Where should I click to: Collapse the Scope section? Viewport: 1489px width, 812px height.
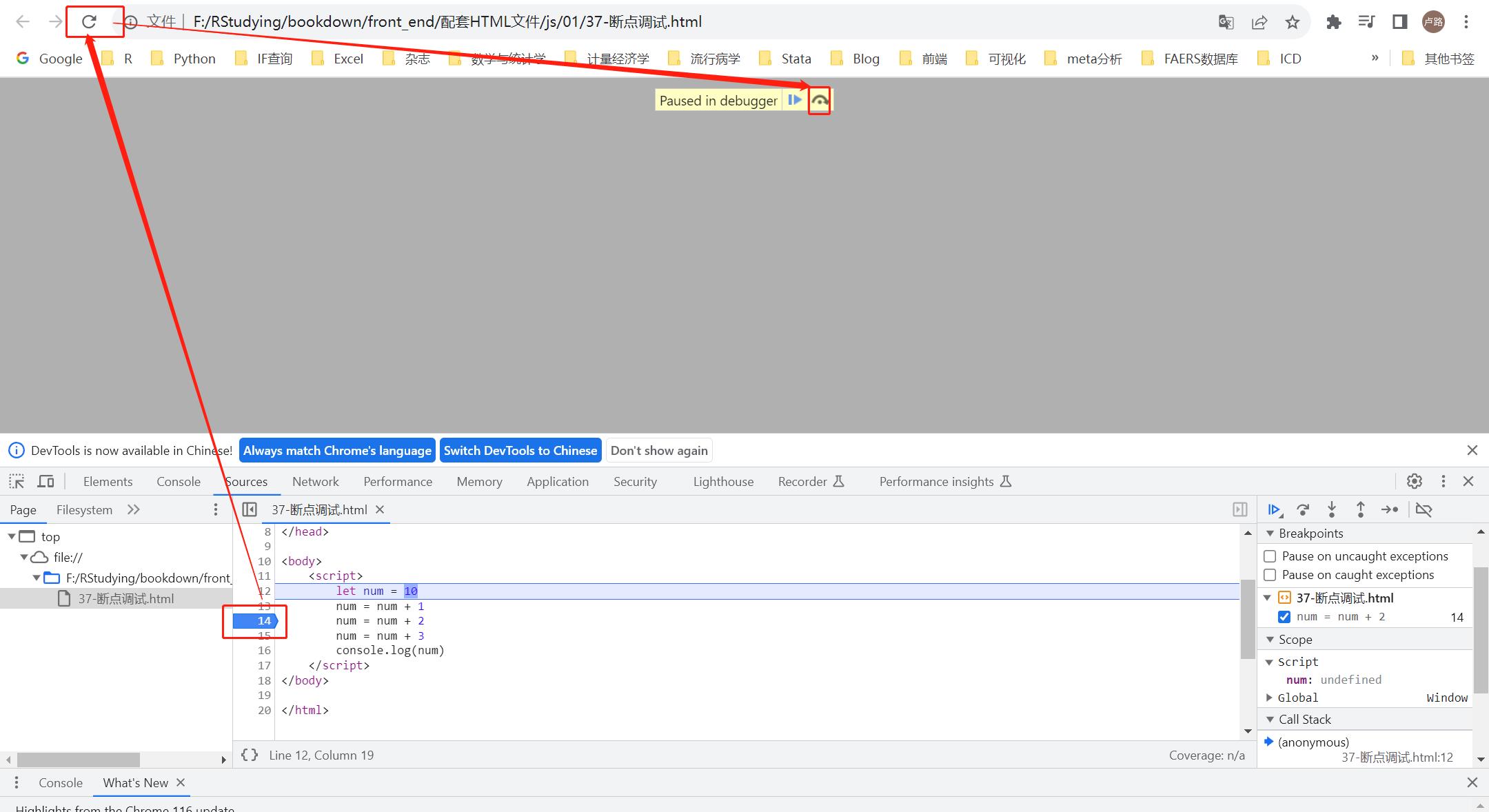pyautogui.click(x=1270, y=639)
